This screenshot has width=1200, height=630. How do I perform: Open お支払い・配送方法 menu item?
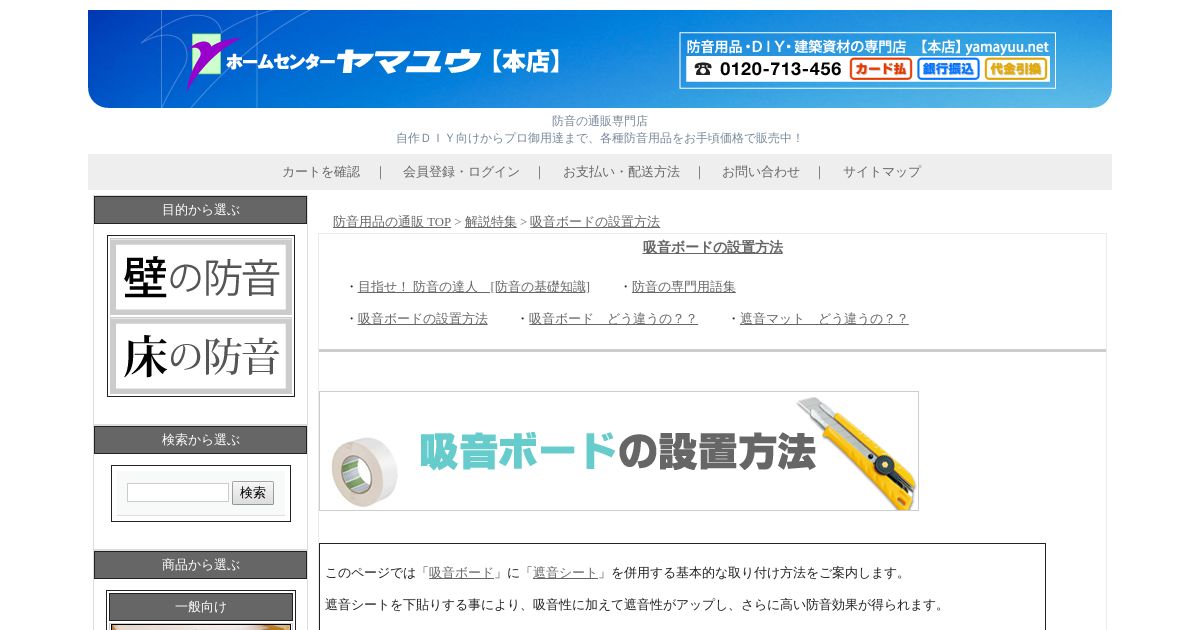[621, 172]
